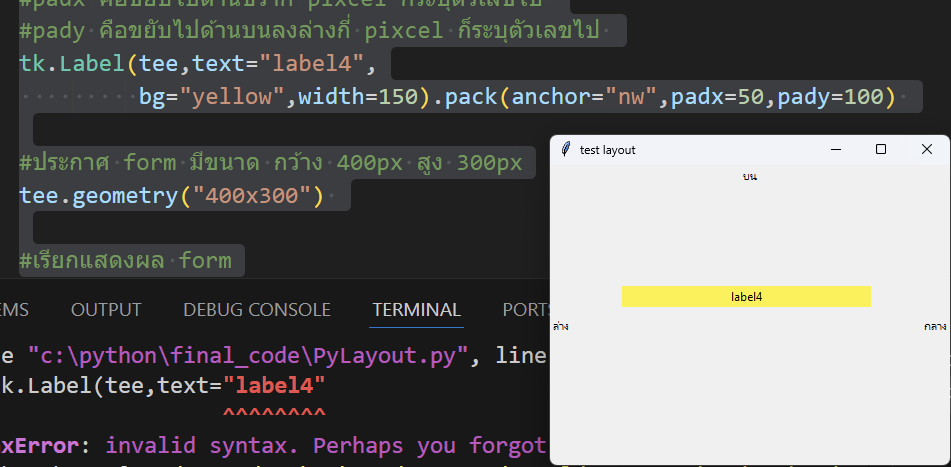Click the test layout window title text

(607, 150)
